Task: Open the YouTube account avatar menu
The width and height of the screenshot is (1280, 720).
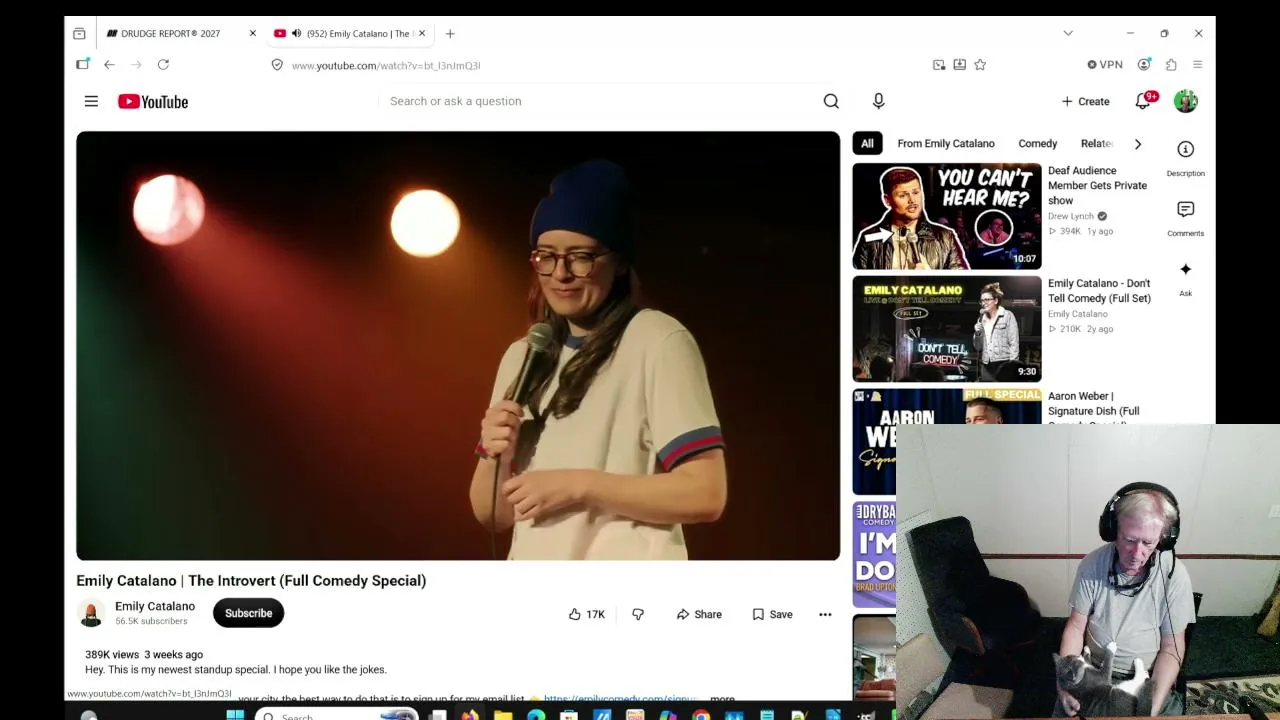Action: pos(1185,101)
